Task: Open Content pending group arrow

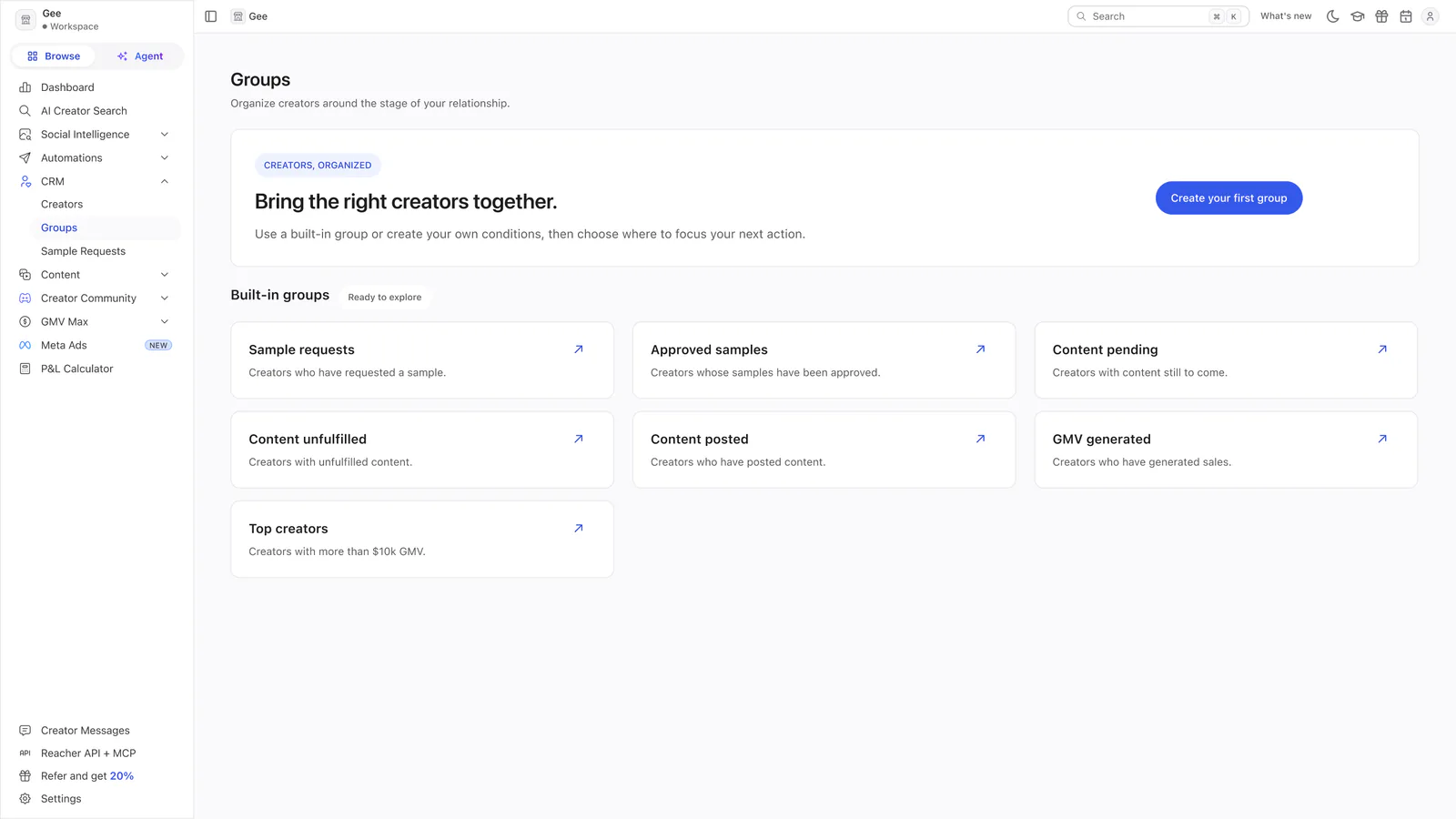Action: (1382, 349)
